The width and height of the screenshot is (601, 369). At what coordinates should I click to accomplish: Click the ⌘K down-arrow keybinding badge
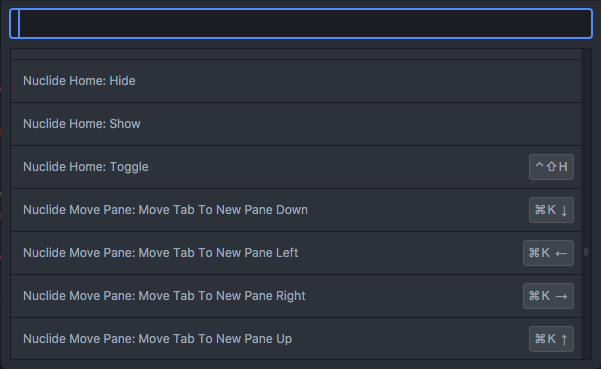tap(551, 210)
